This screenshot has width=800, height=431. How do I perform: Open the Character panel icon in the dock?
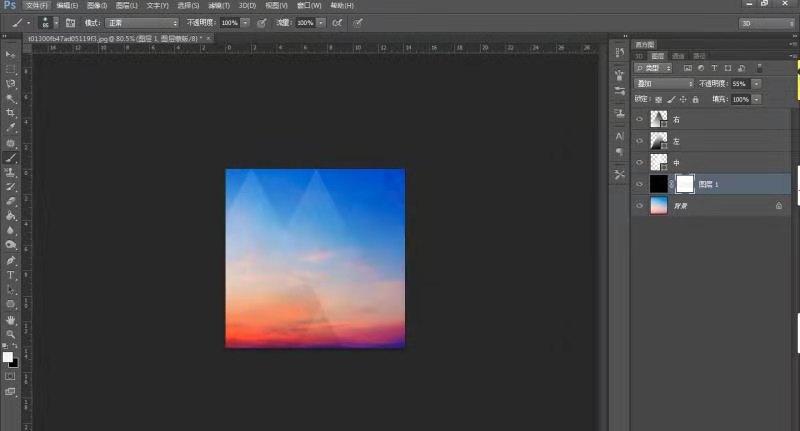(619, 136)
